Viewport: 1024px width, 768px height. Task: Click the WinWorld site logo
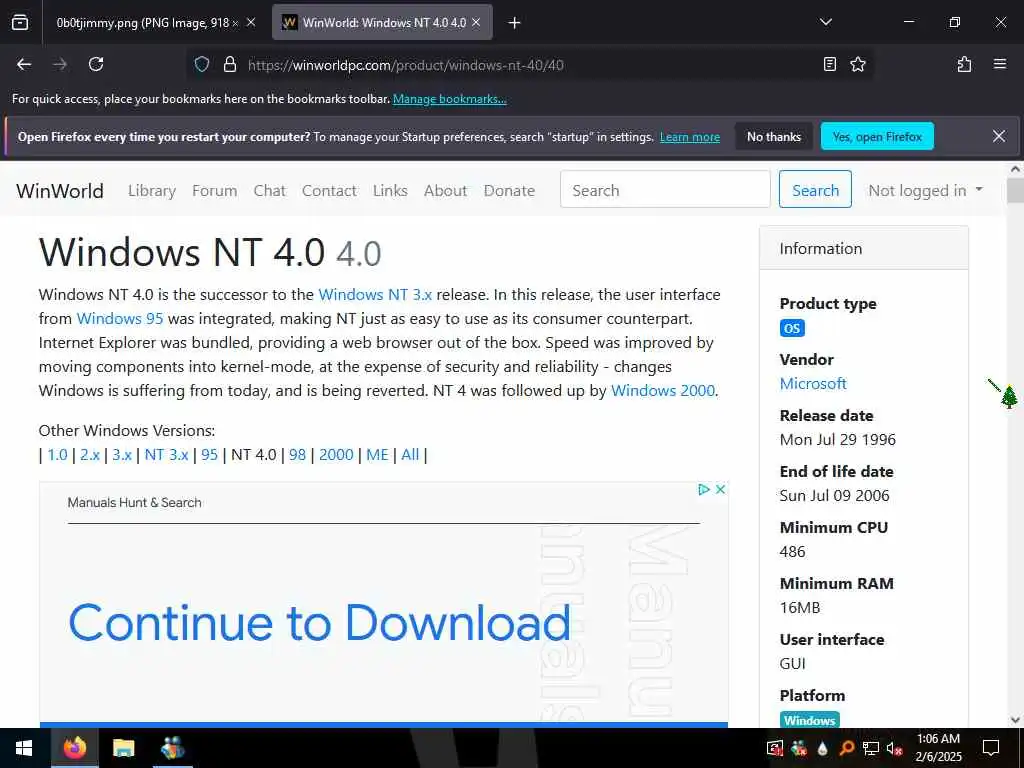[60, 191]
